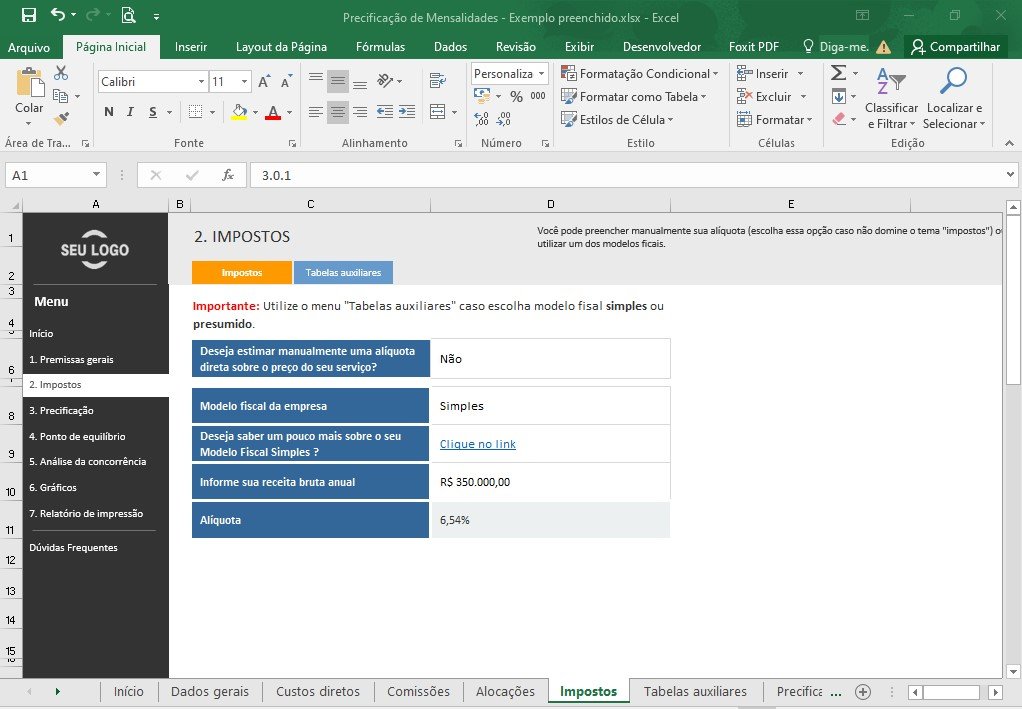Switch to the Tabelas auxiliares sheet tab
Image resolution: width=1022 pixels, height=709 pixels.
pos(695,691)
